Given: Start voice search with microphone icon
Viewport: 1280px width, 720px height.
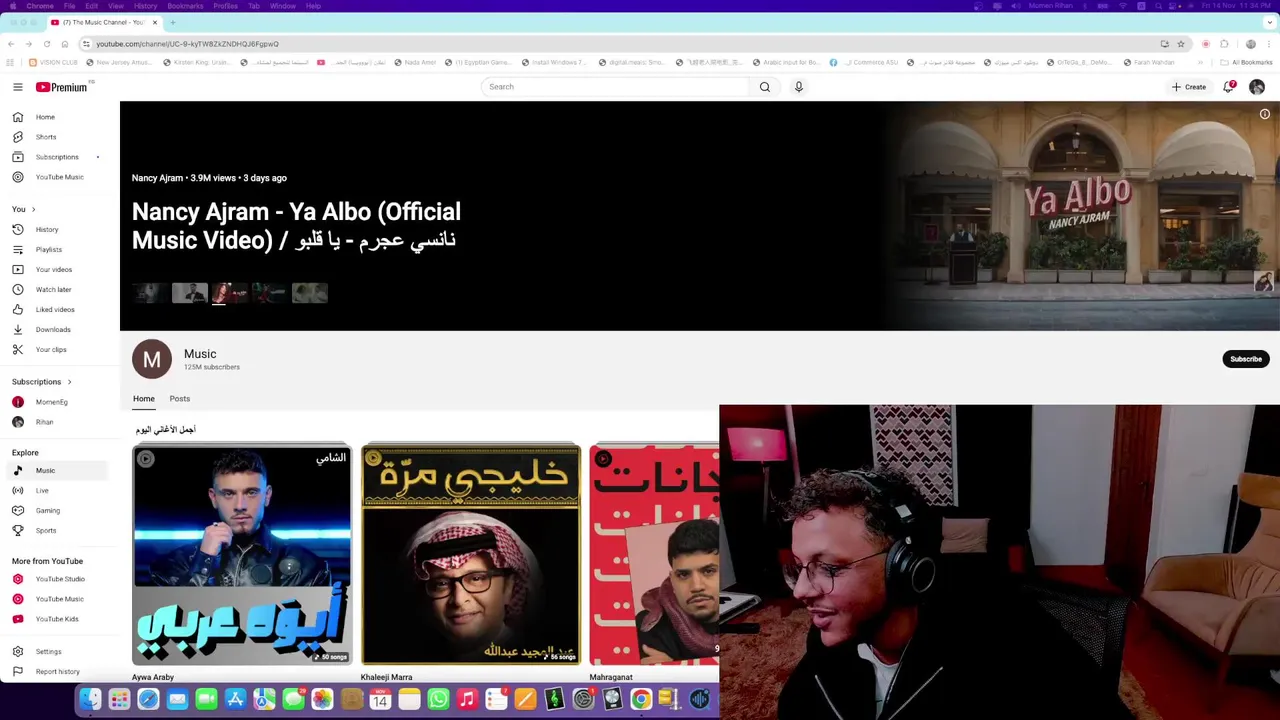Looking at the screenshot, I should (x=798, y=87).
